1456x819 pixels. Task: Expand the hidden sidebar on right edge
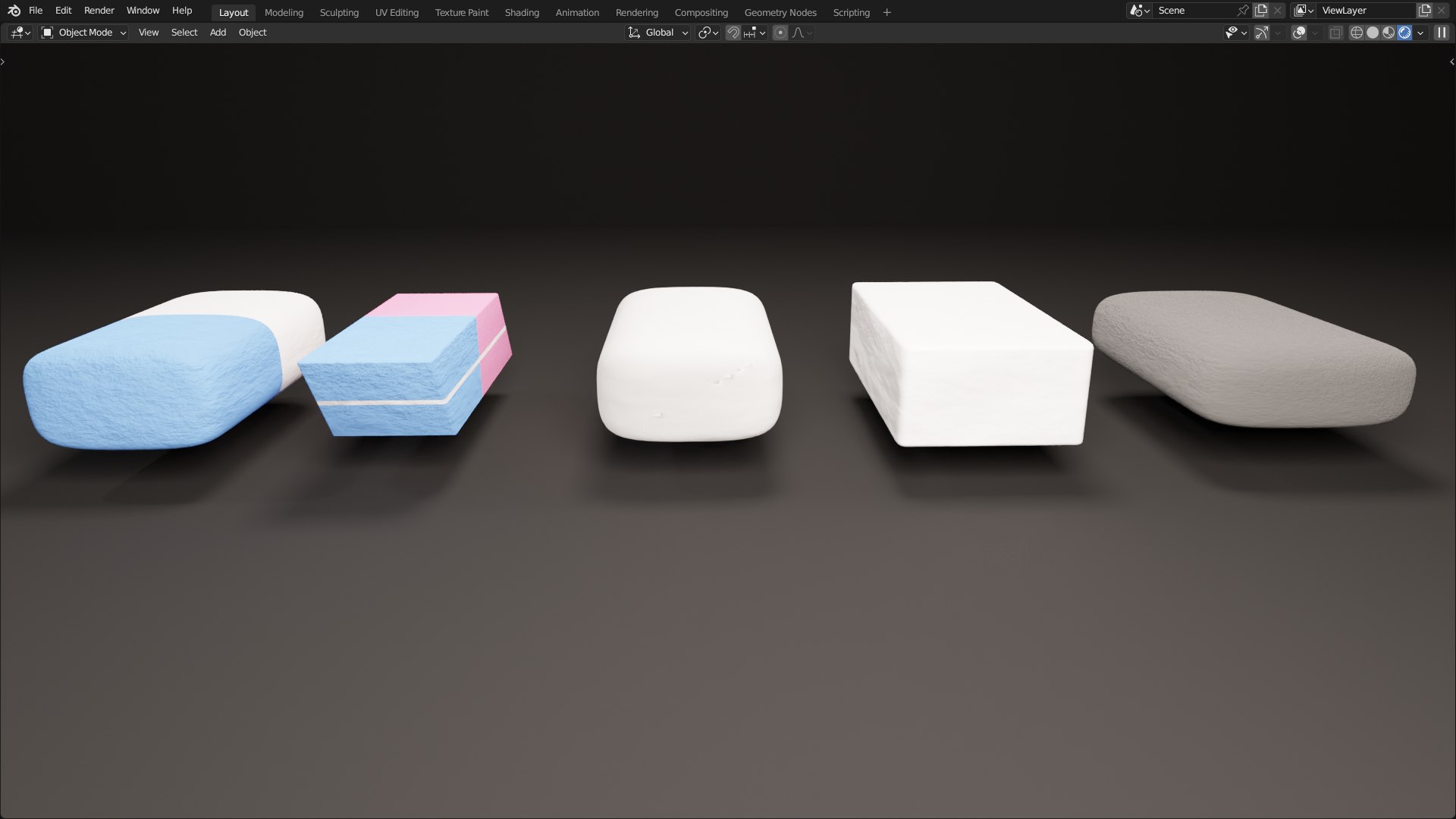[x=1452, y=61]
